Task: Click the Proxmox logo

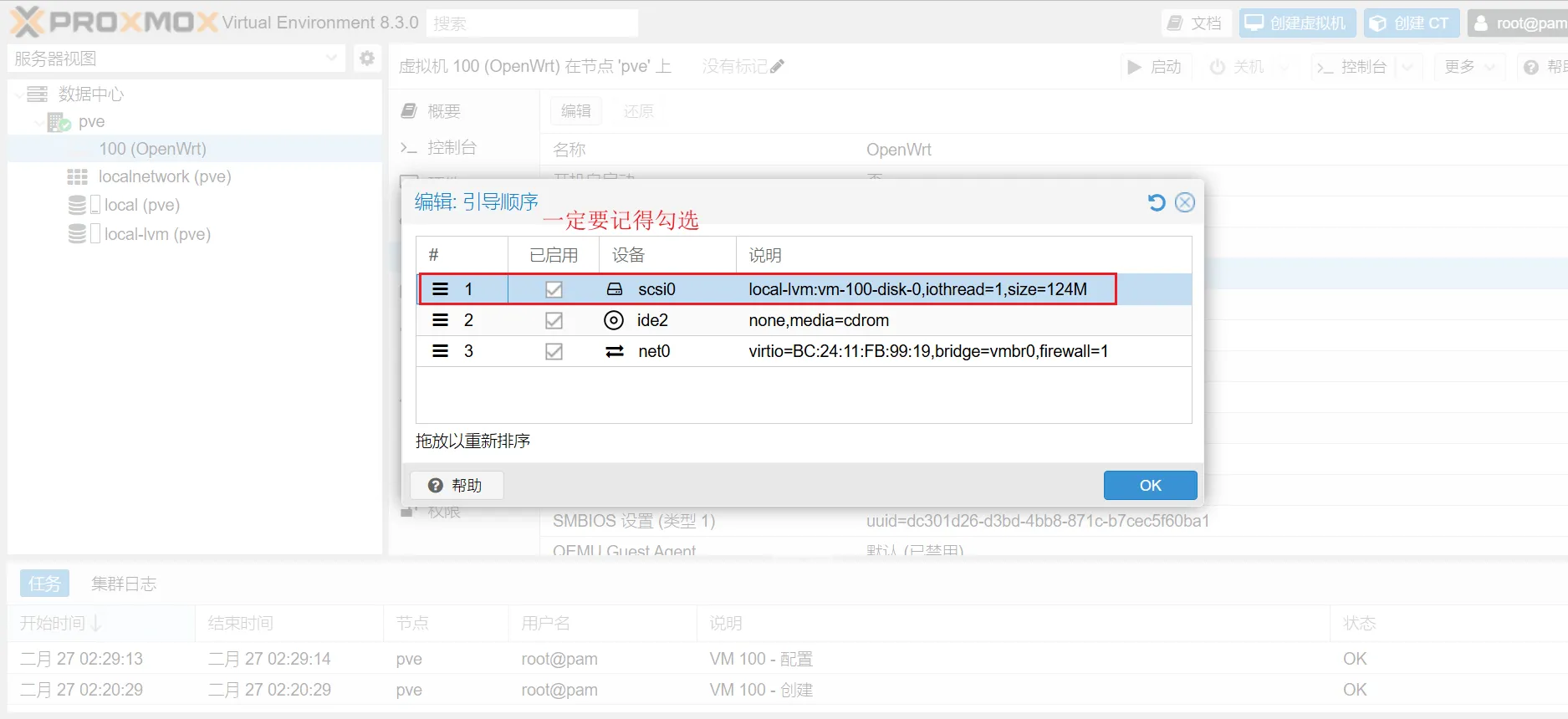Action: (x=115, y=22)
